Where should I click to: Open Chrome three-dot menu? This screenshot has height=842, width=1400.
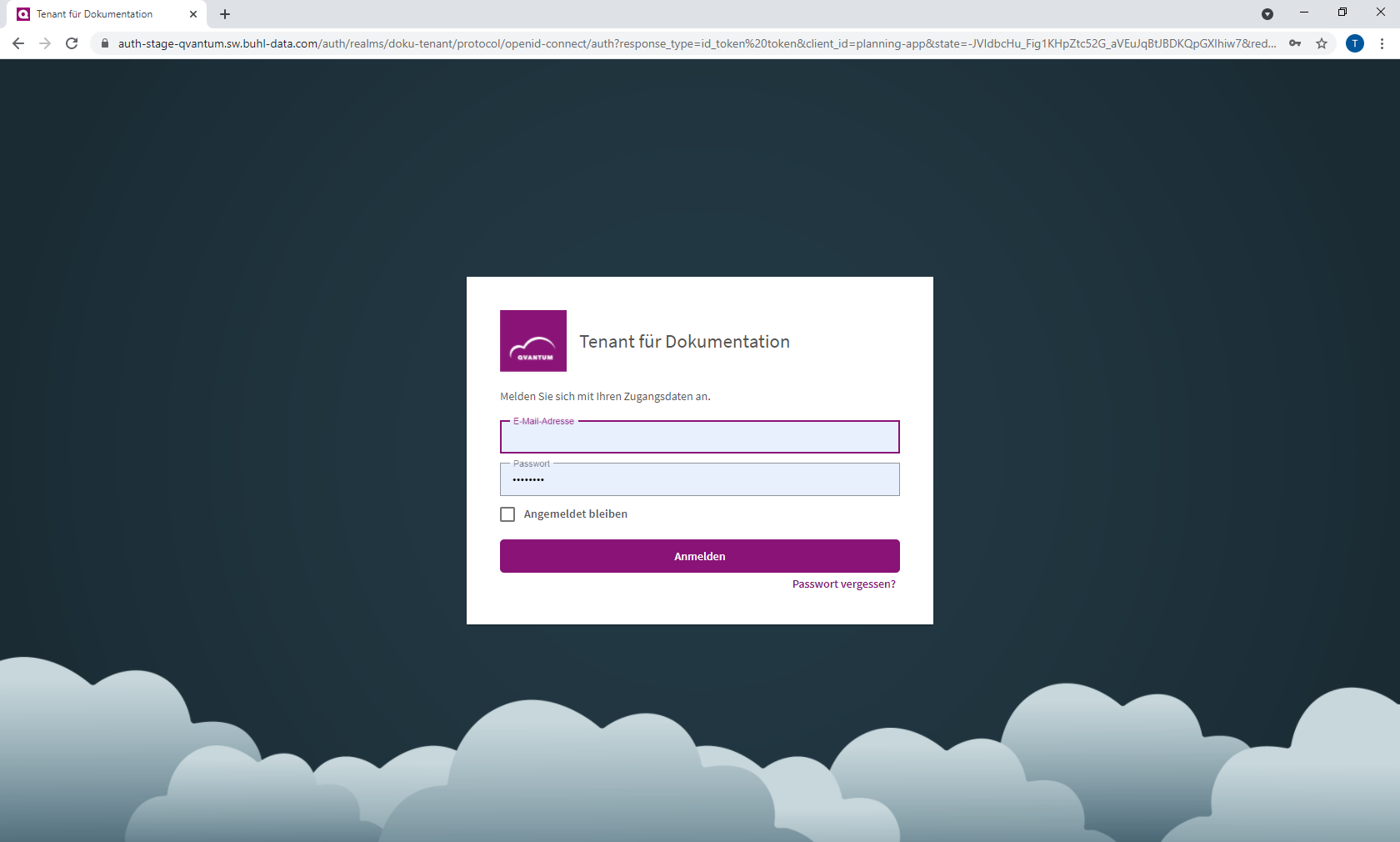(1382, 43)
